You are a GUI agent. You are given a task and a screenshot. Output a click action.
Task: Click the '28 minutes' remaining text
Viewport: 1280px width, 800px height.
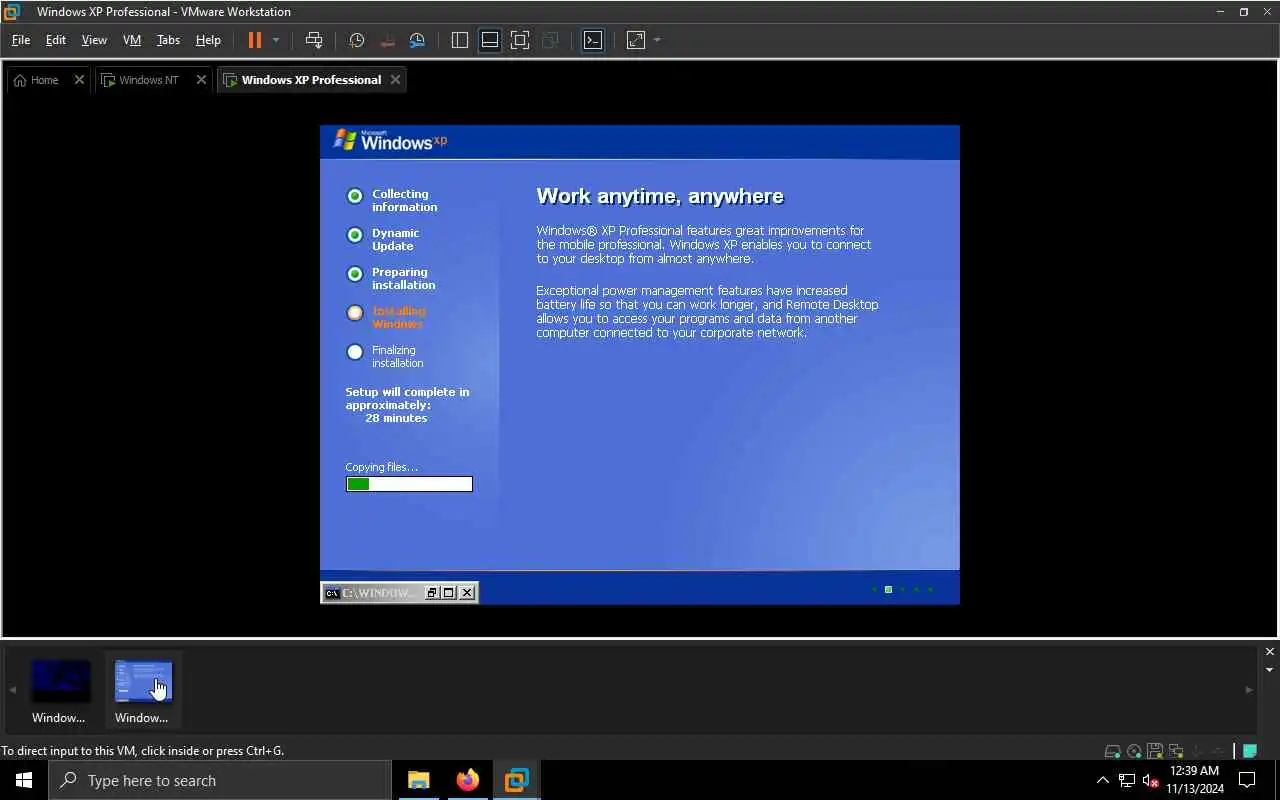pyautogui.click(x=396, y=418)
